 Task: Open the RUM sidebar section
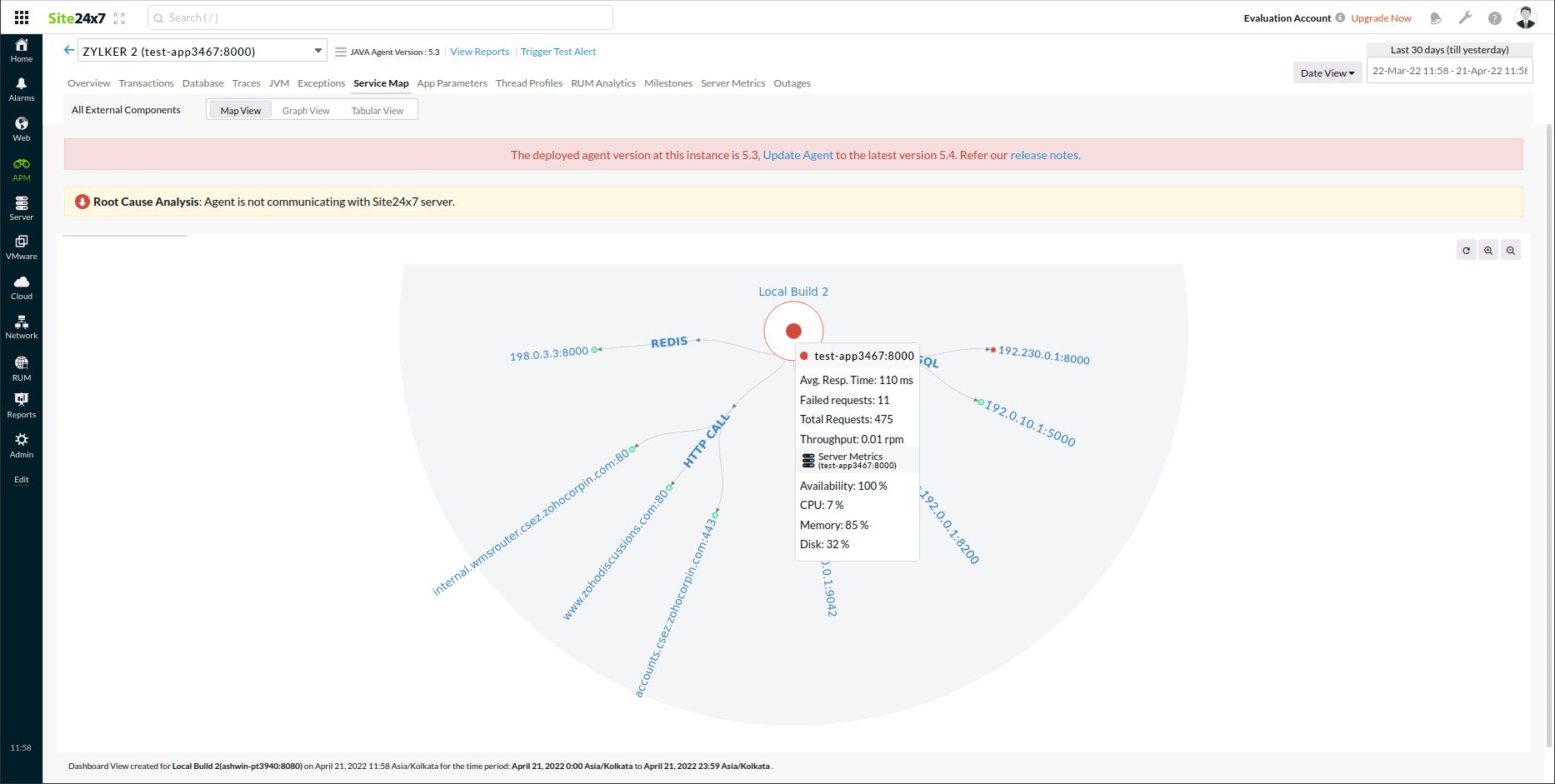(22, 368)
